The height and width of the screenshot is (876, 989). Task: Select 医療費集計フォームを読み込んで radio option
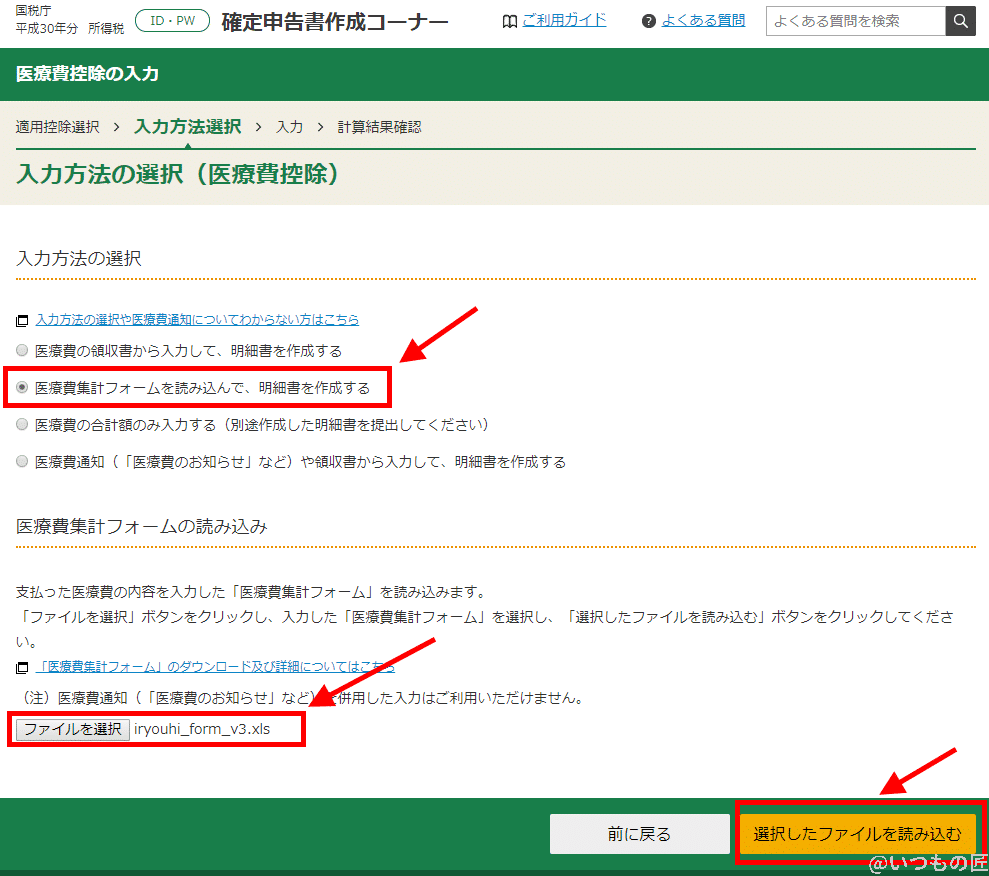23,388
